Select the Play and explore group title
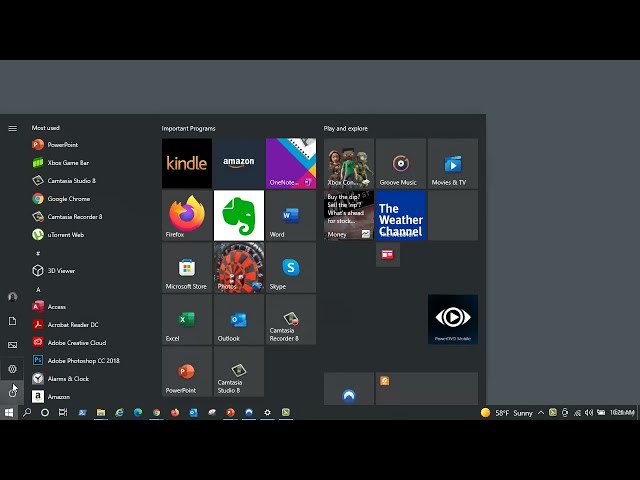The height and width of the screenshot is (480, 640). tap(346, 128)
